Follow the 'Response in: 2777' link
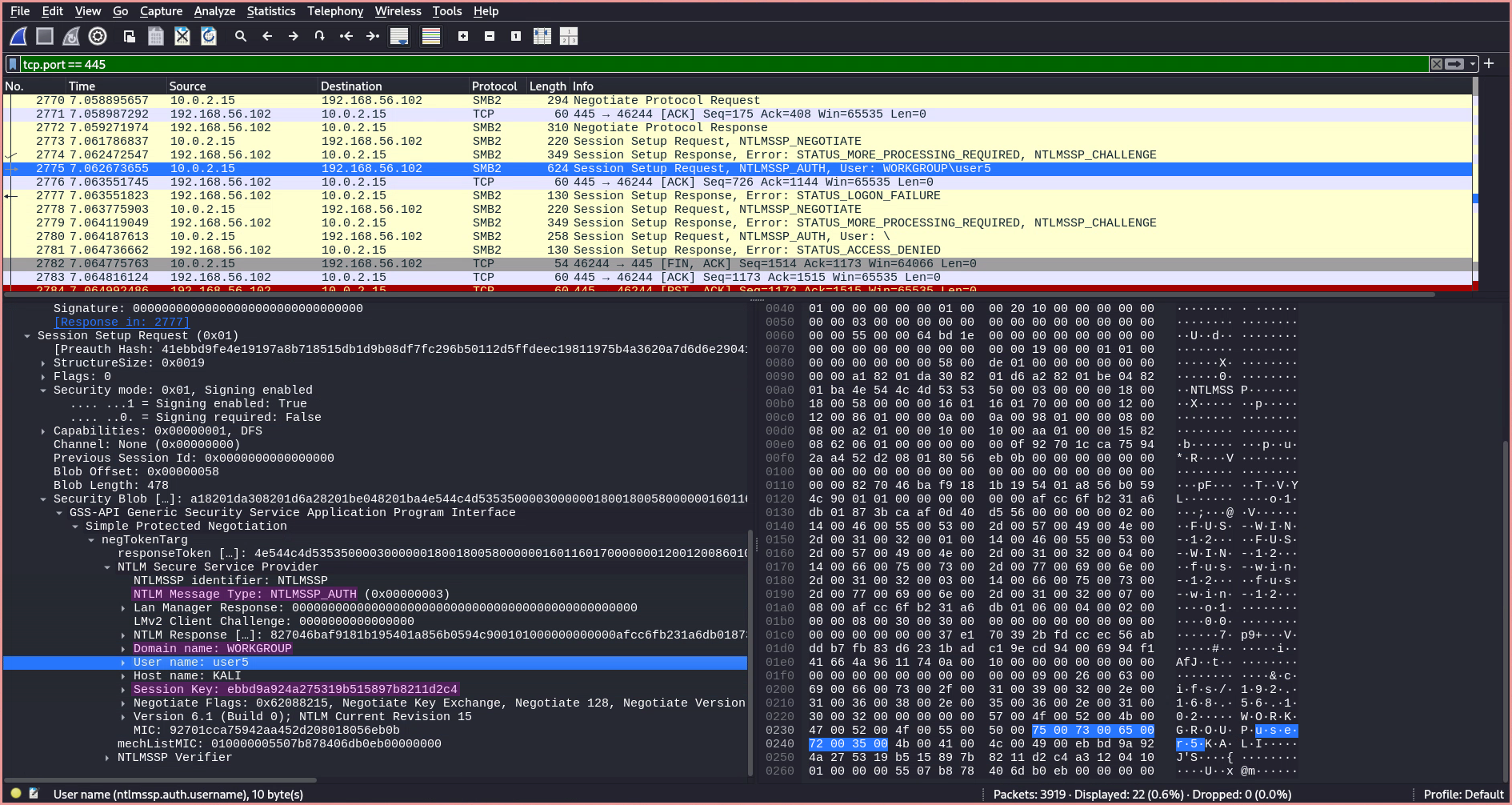This screenshot has height=805, width=1512. (122, 322)
